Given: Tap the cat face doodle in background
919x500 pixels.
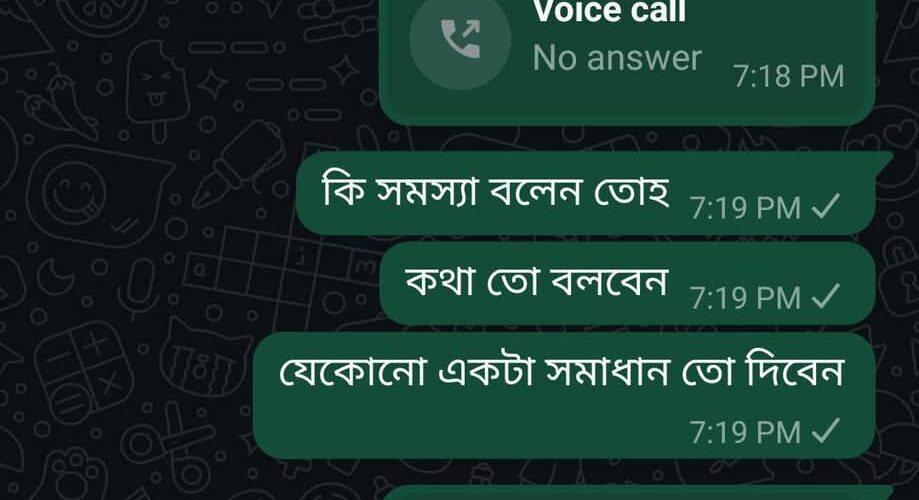Looking at the screenshot, I should [x=202, y=358].
